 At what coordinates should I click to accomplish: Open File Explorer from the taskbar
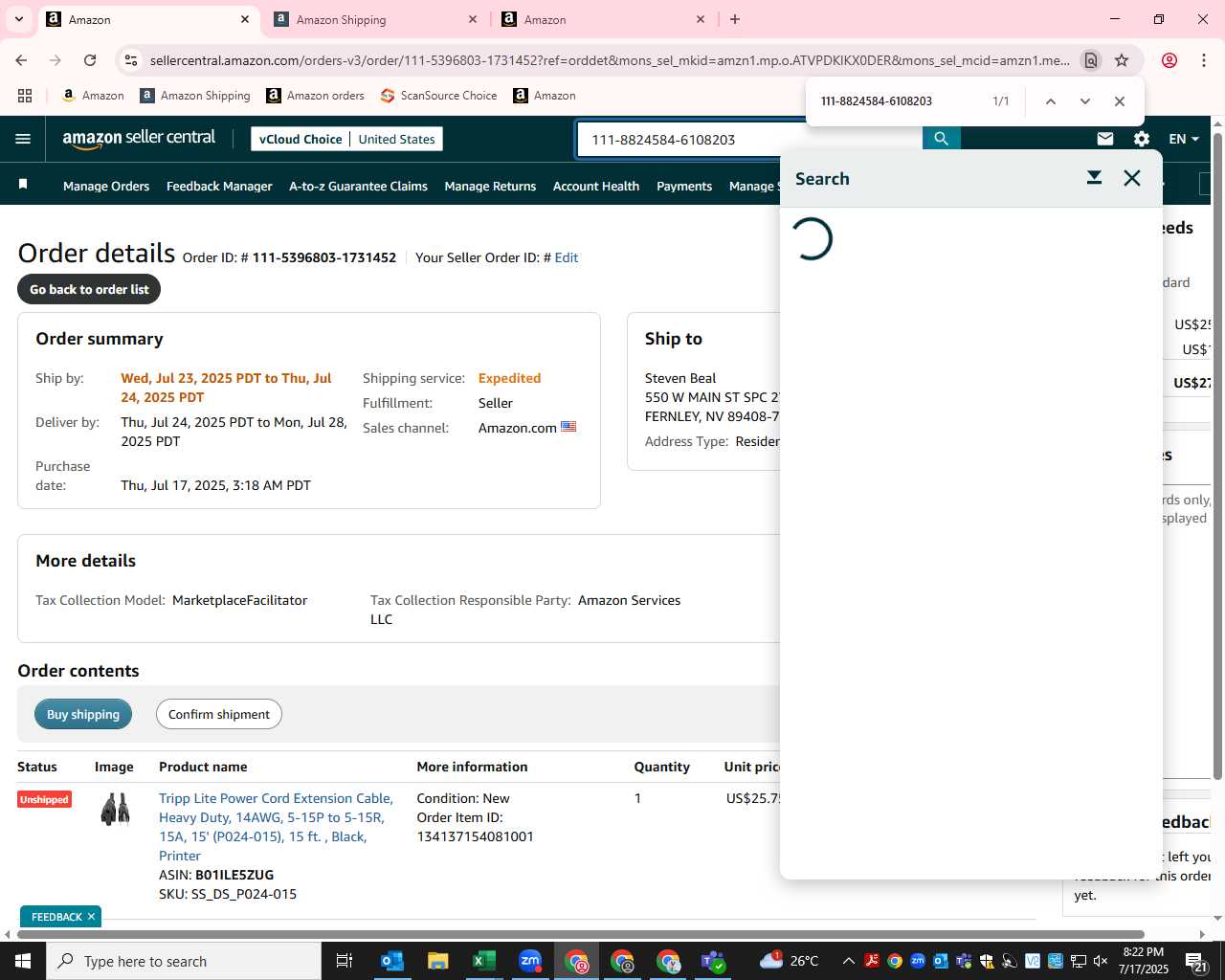coord(438,961)
